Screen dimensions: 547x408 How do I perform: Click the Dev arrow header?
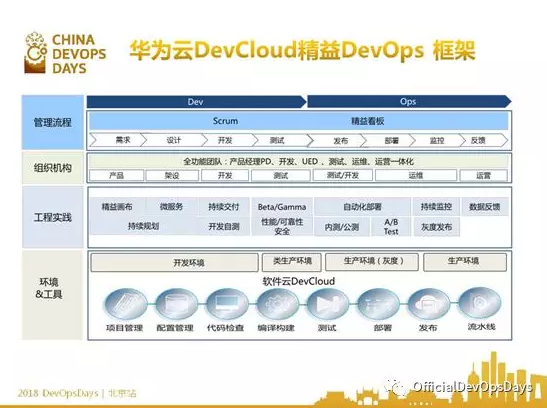[196, 102]
